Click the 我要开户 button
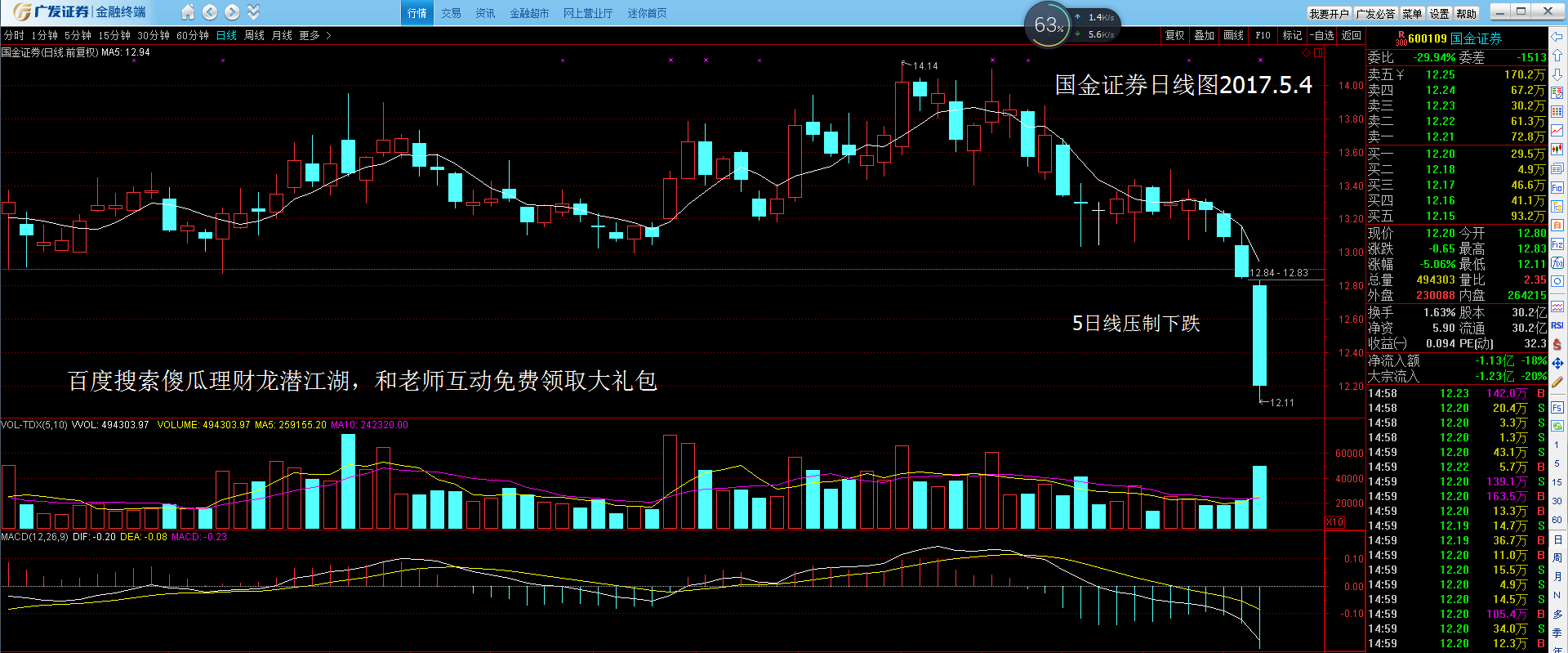Viewport: 1568px width, 653px height. click(x=1330, y=14)
